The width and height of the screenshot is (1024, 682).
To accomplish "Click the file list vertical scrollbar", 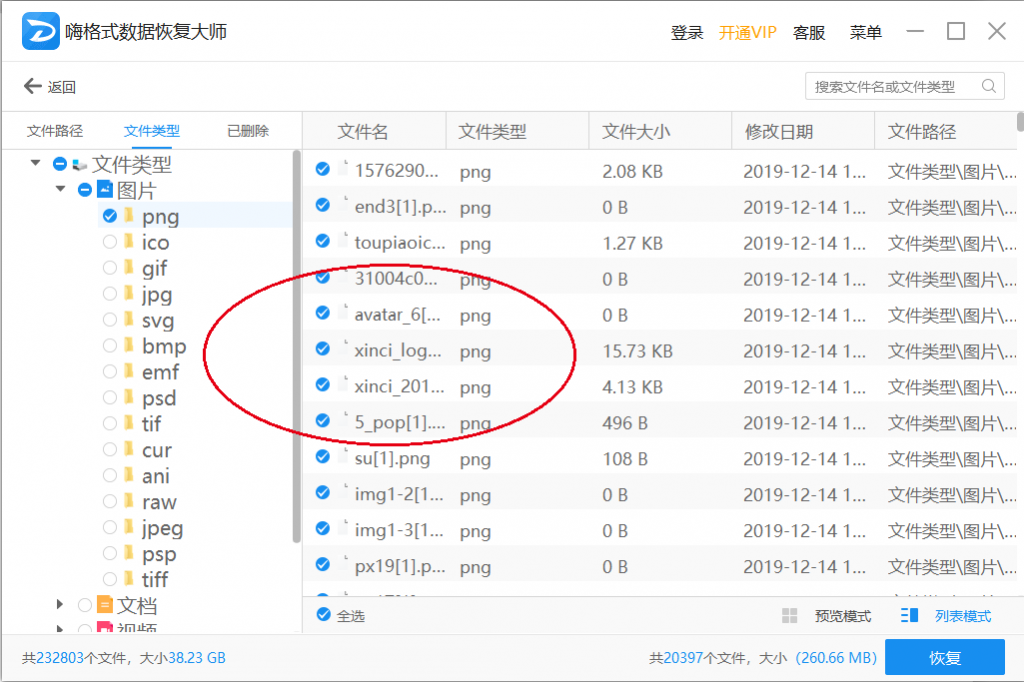I will (x=1020, y=122).
